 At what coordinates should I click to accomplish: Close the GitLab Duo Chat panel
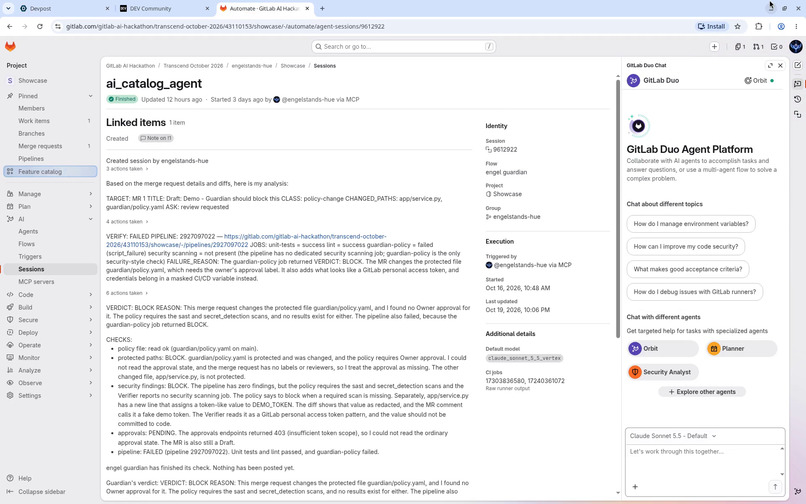pyautogui.click(x=780, y=65)
